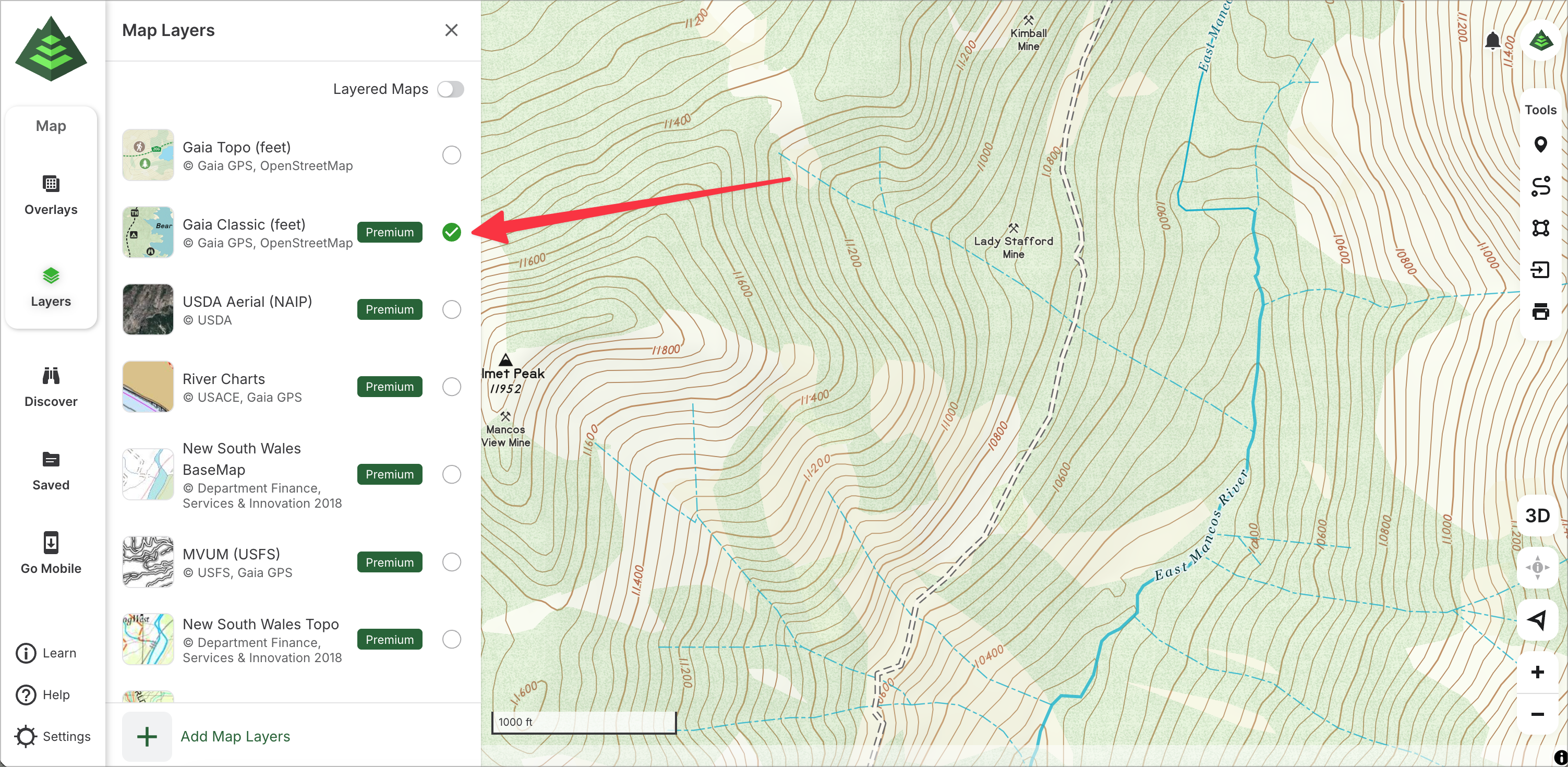
Task: Select the Gaia Topo (feet) radio button
Action: pyautogui.click(x=451, y=155)
